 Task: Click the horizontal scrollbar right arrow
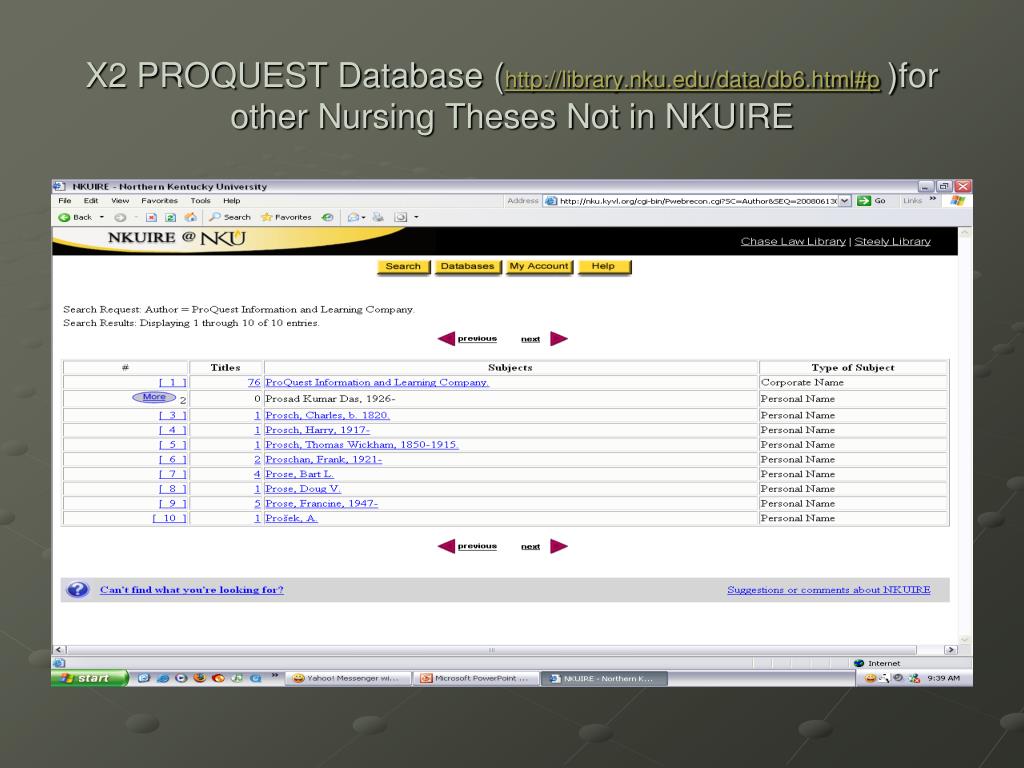(951, 650)
